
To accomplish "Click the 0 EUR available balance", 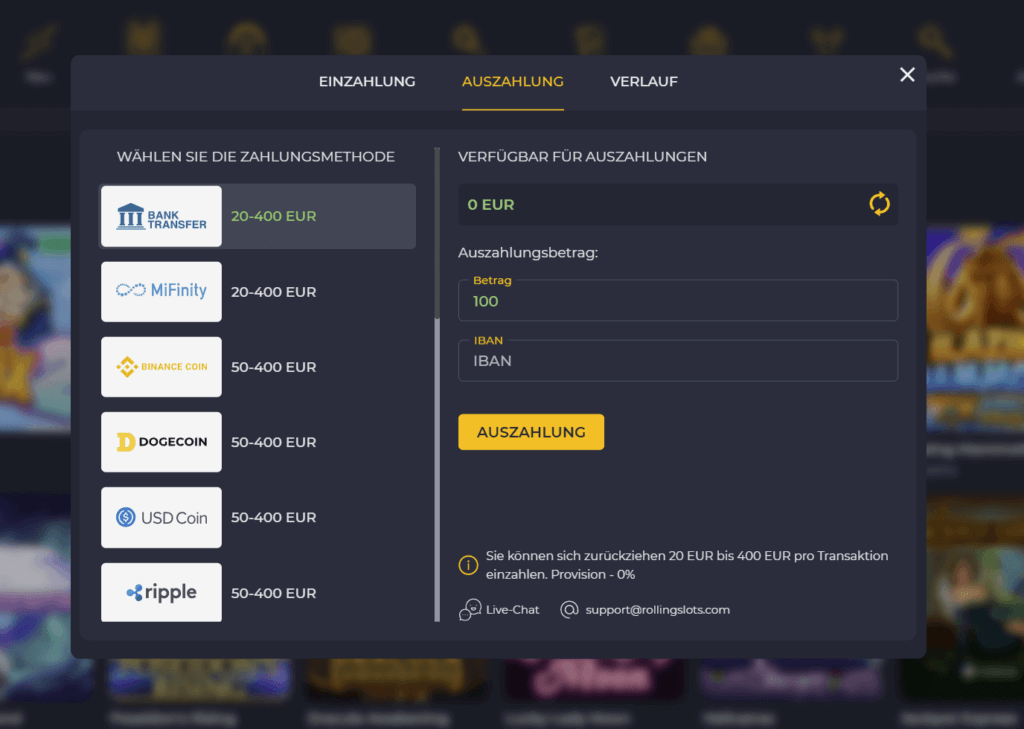I will 491,204.
